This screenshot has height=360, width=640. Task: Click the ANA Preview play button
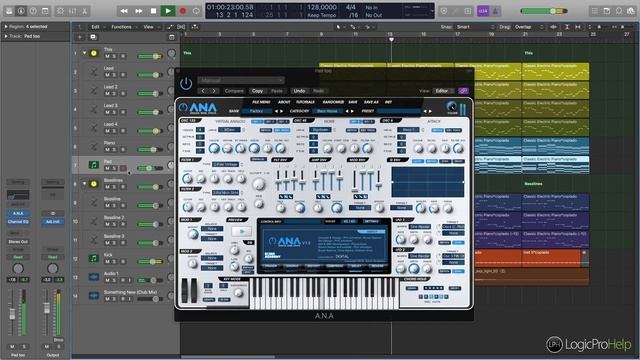coord(242,231)
